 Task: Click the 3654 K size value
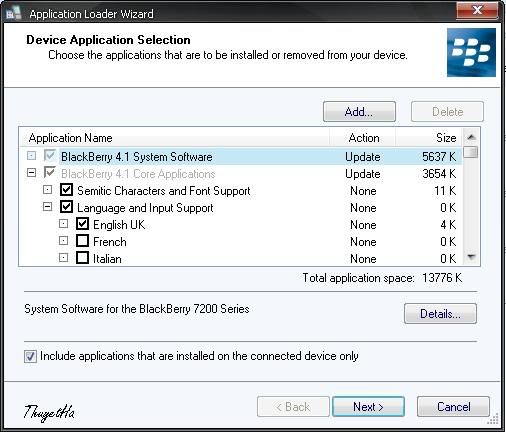pos(439,174)
